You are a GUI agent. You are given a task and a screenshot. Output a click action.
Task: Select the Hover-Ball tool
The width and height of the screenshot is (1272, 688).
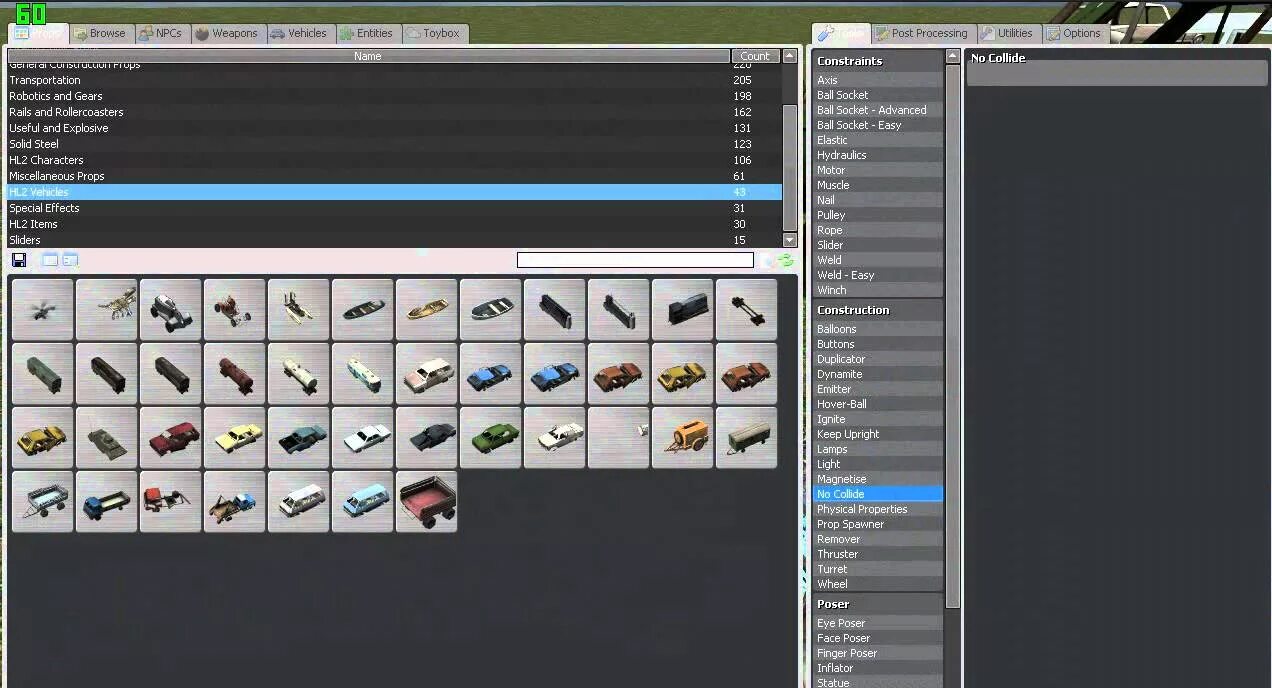point(878,404)
